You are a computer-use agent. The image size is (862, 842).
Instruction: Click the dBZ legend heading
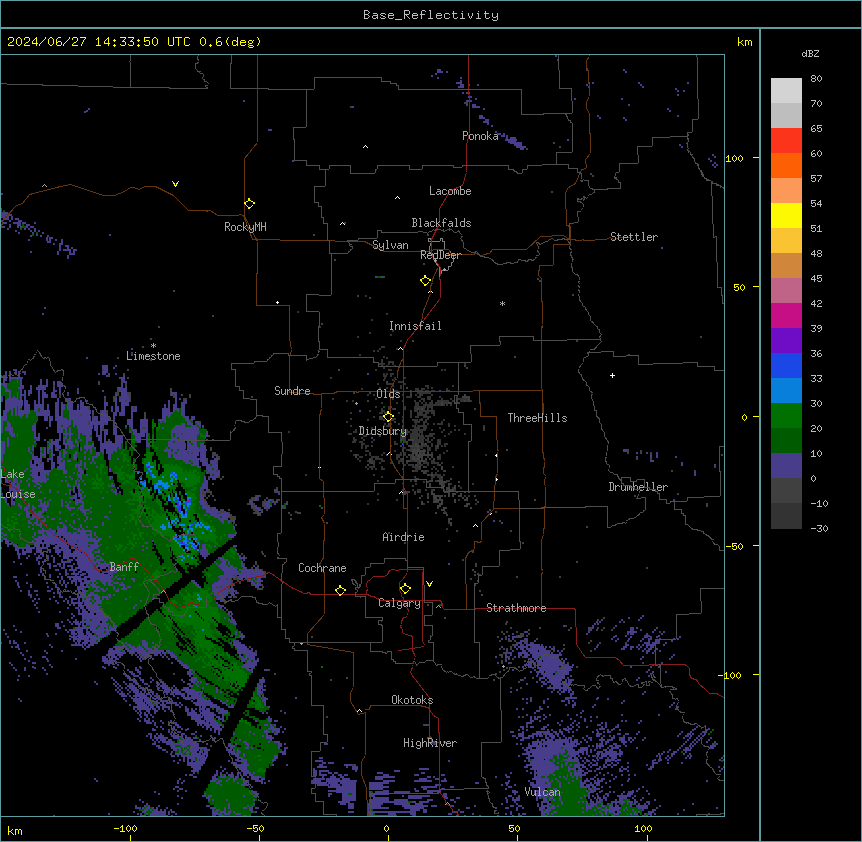point(810,53)
